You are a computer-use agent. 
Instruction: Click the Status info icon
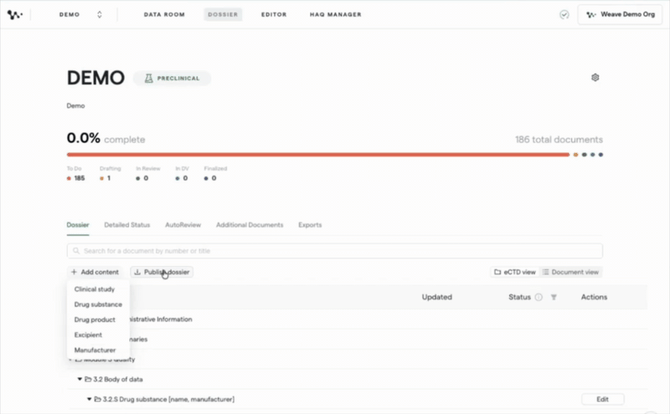tap(539, 297)
